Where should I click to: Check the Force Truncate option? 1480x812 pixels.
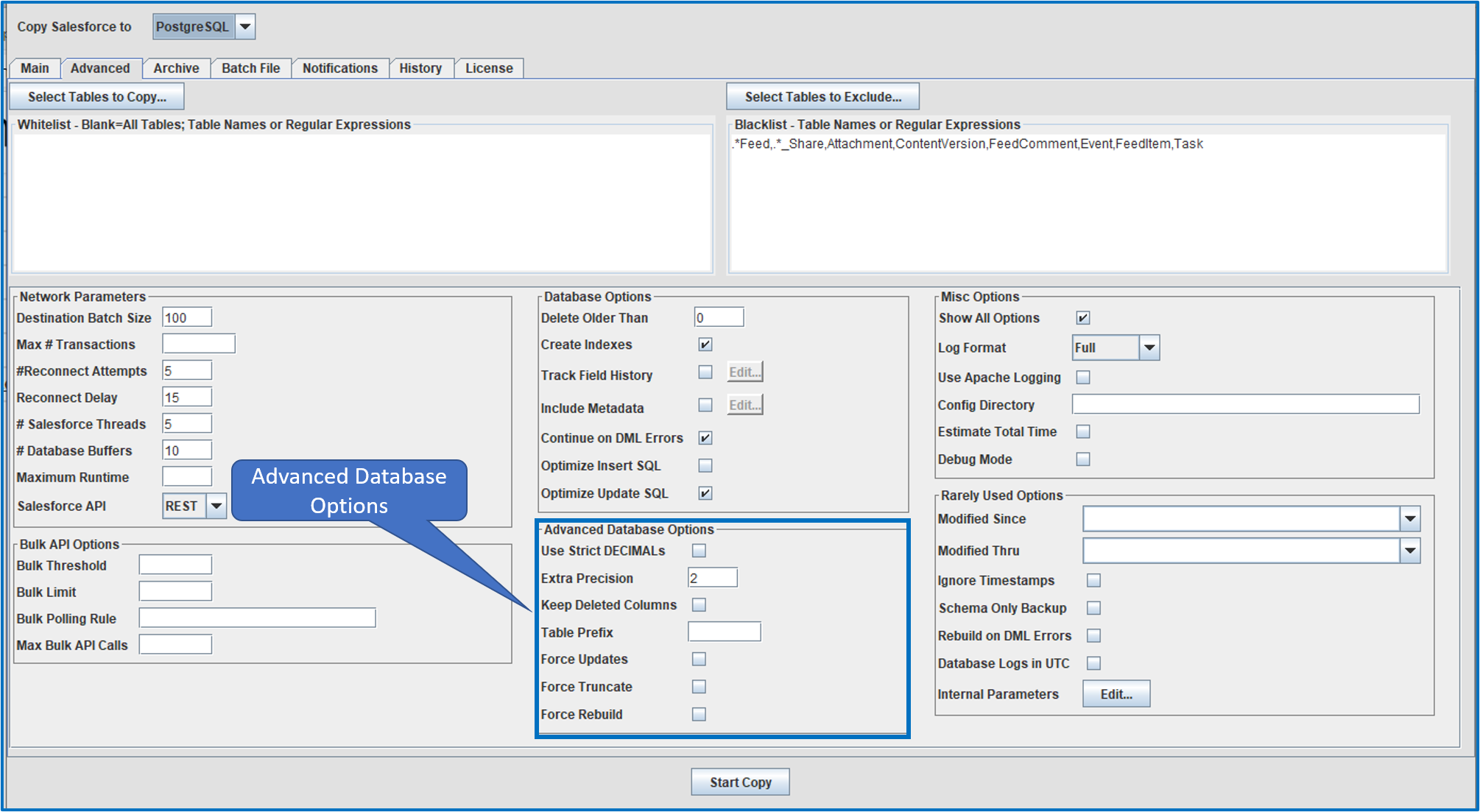tap(699, 686)
